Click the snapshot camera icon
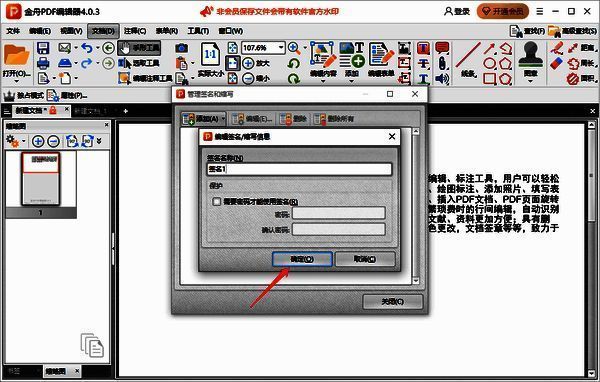The width and height of the screenshot is (600, 382). pyautogui.click(x=181, y=48)
